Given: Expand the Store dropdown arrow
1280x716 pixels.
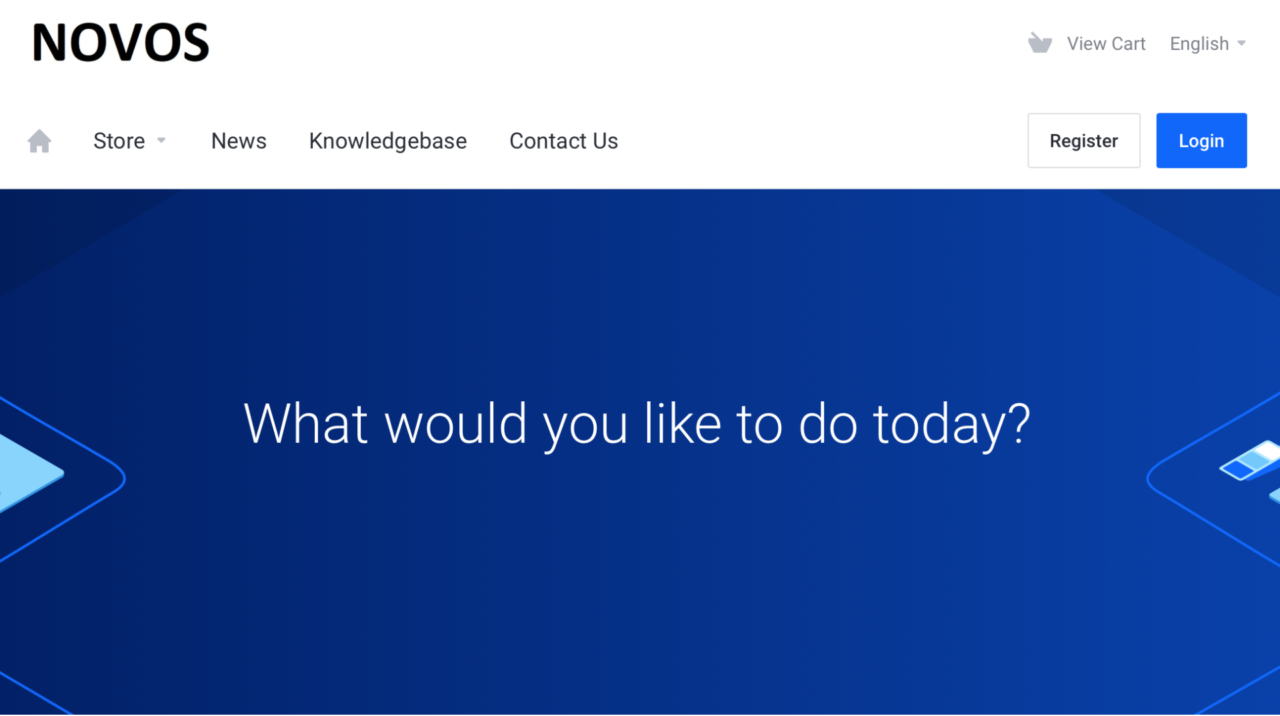Looking at the screenshot, I should pyautogui.click(x=161, y=141).
